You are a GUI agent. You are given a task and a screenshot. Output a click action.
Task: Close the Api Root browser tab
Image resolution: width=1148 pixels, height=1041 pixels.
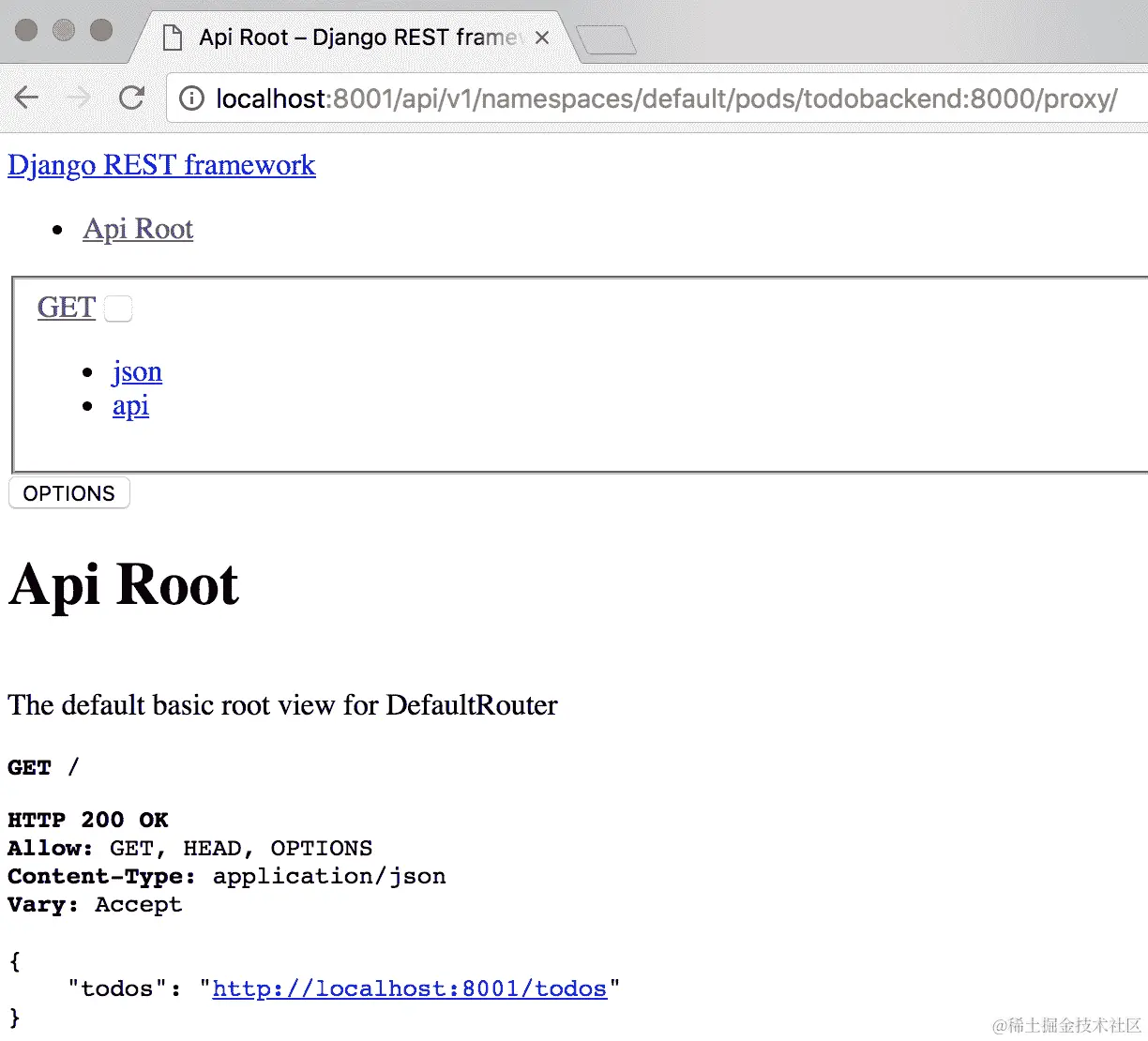click(x=542, y=38)
